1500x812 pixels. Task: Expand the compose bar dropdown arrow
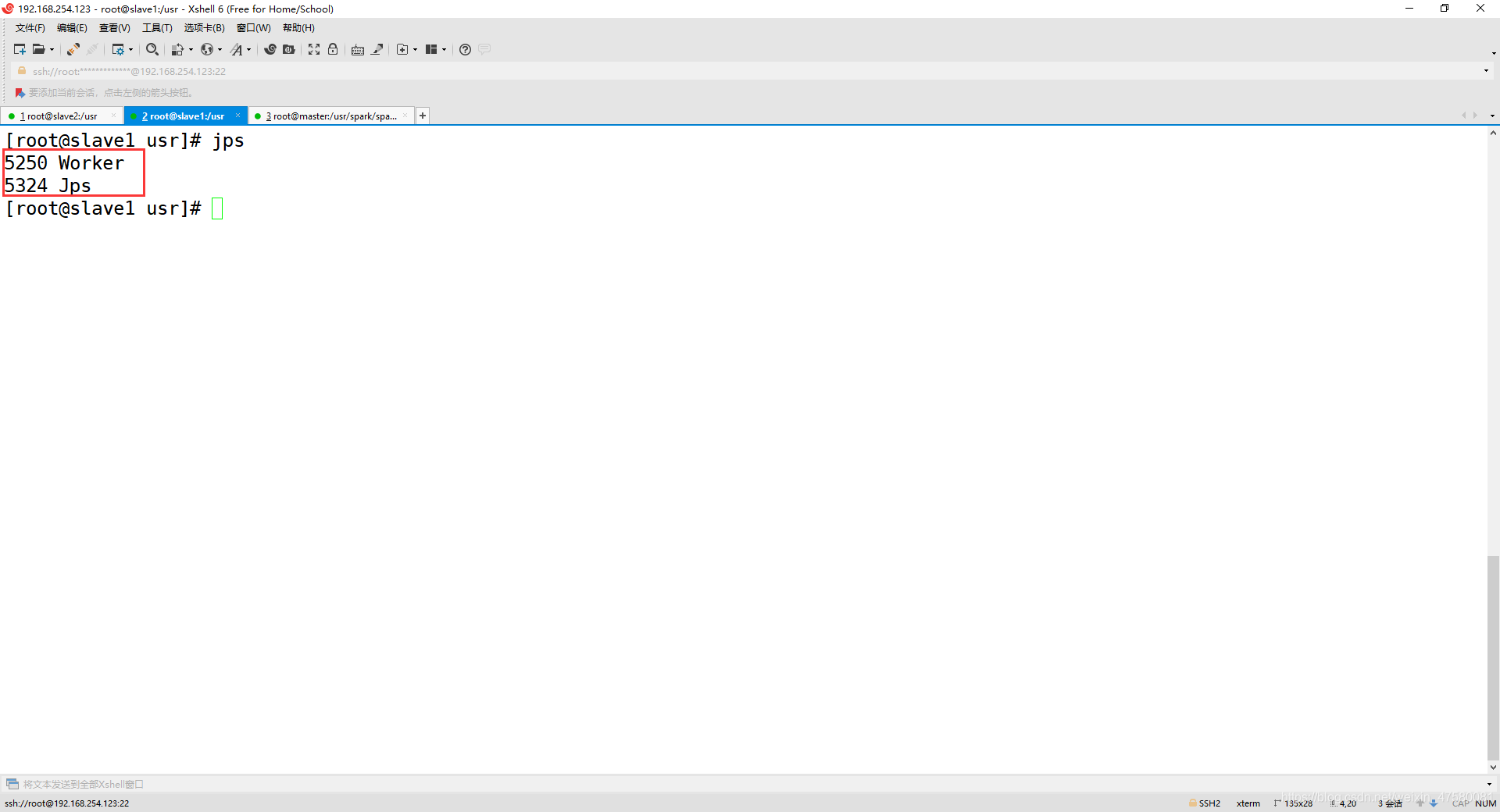pyautogui.click(x=1489, y=784)
